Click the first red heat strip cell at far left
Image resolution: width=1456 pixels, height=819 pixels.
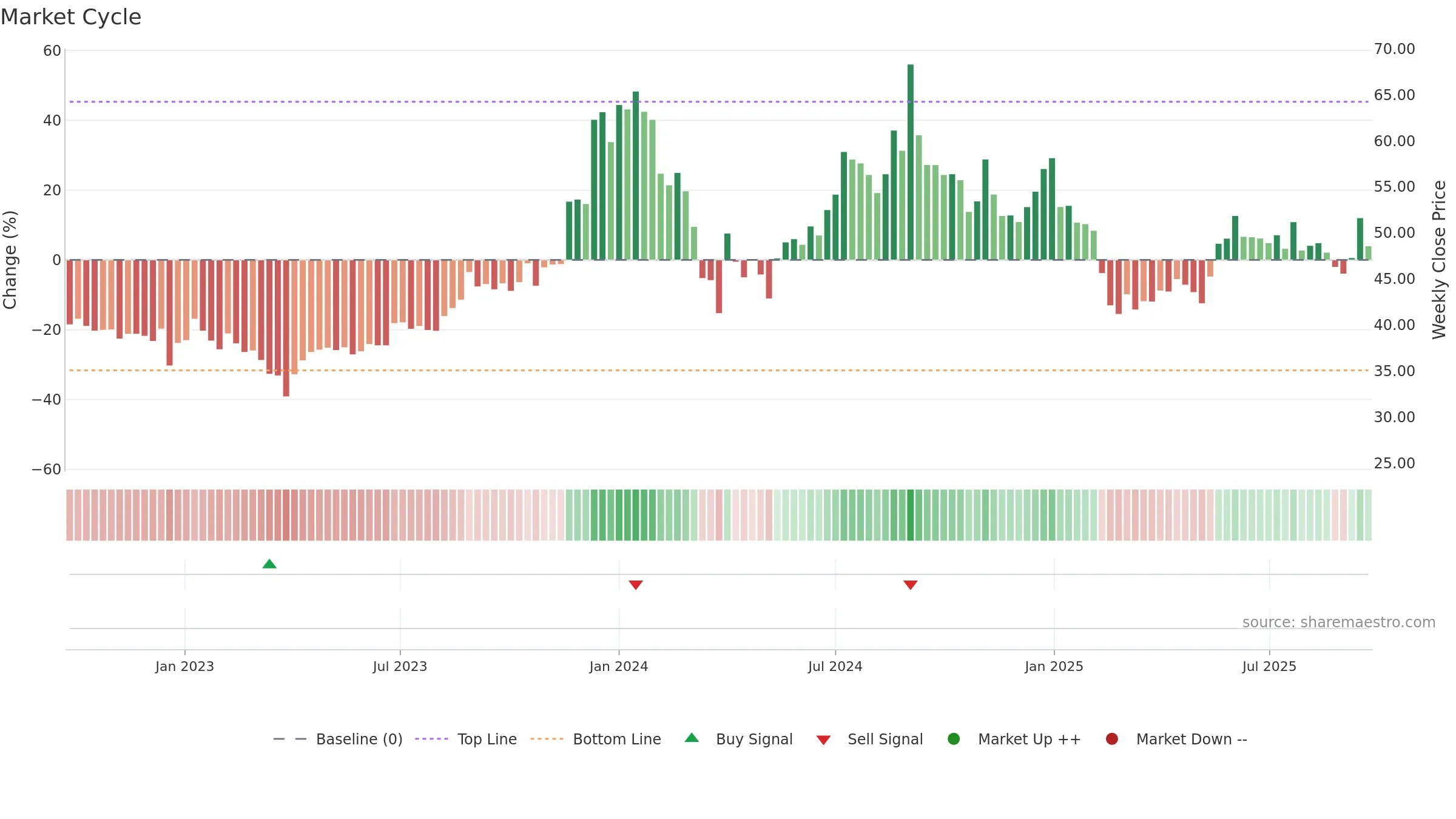pyautogui.click(x=70, y=515)
